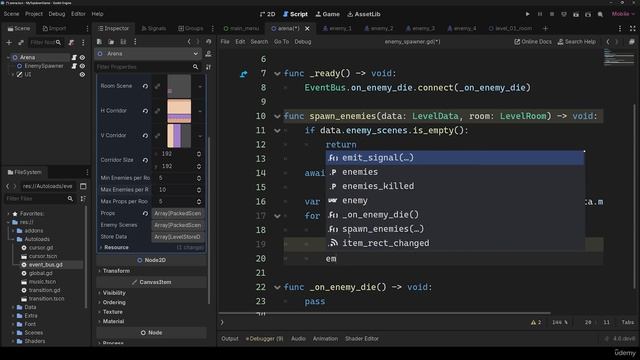Attach script icon next to node filter
Image resolution: width=640 pixels, height=360 pixels.
tap(71, 42)
